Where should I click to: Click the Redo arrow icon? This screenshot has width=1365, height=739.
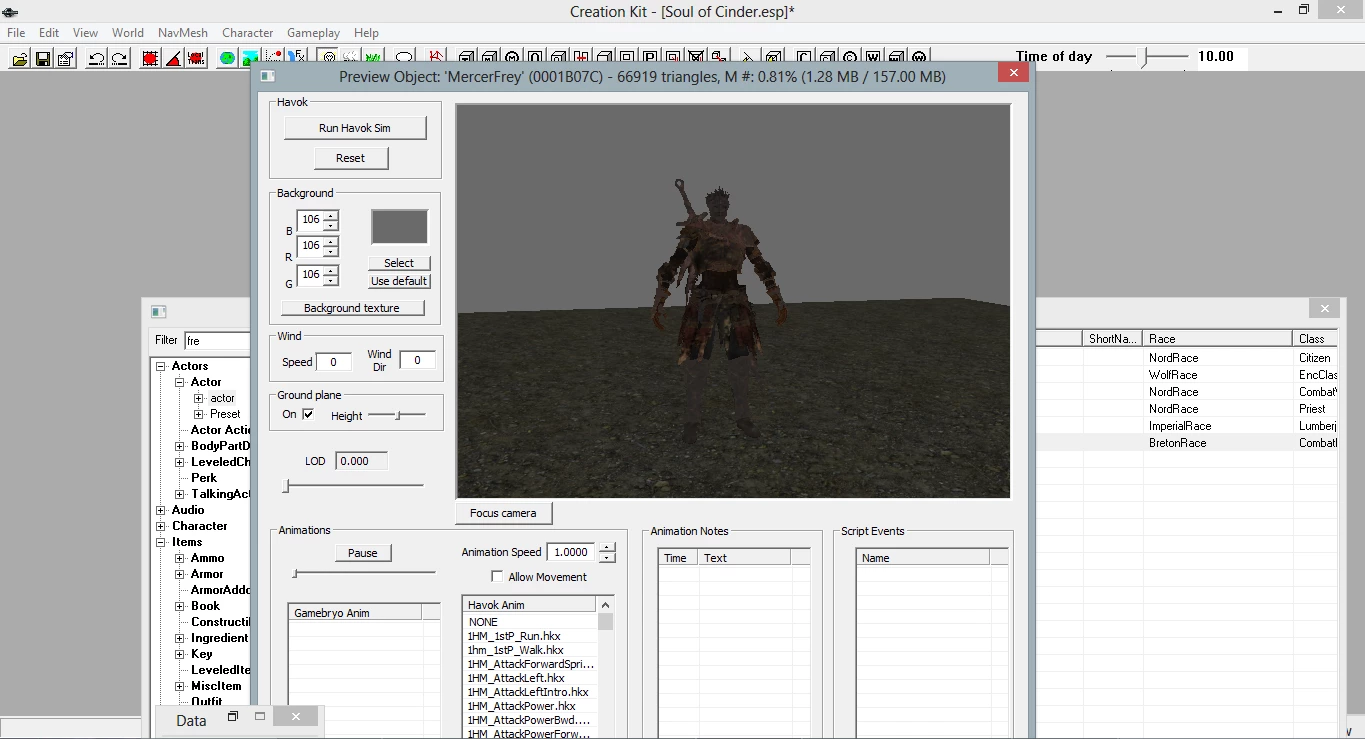pyautogui.click(x=119, y=58)
